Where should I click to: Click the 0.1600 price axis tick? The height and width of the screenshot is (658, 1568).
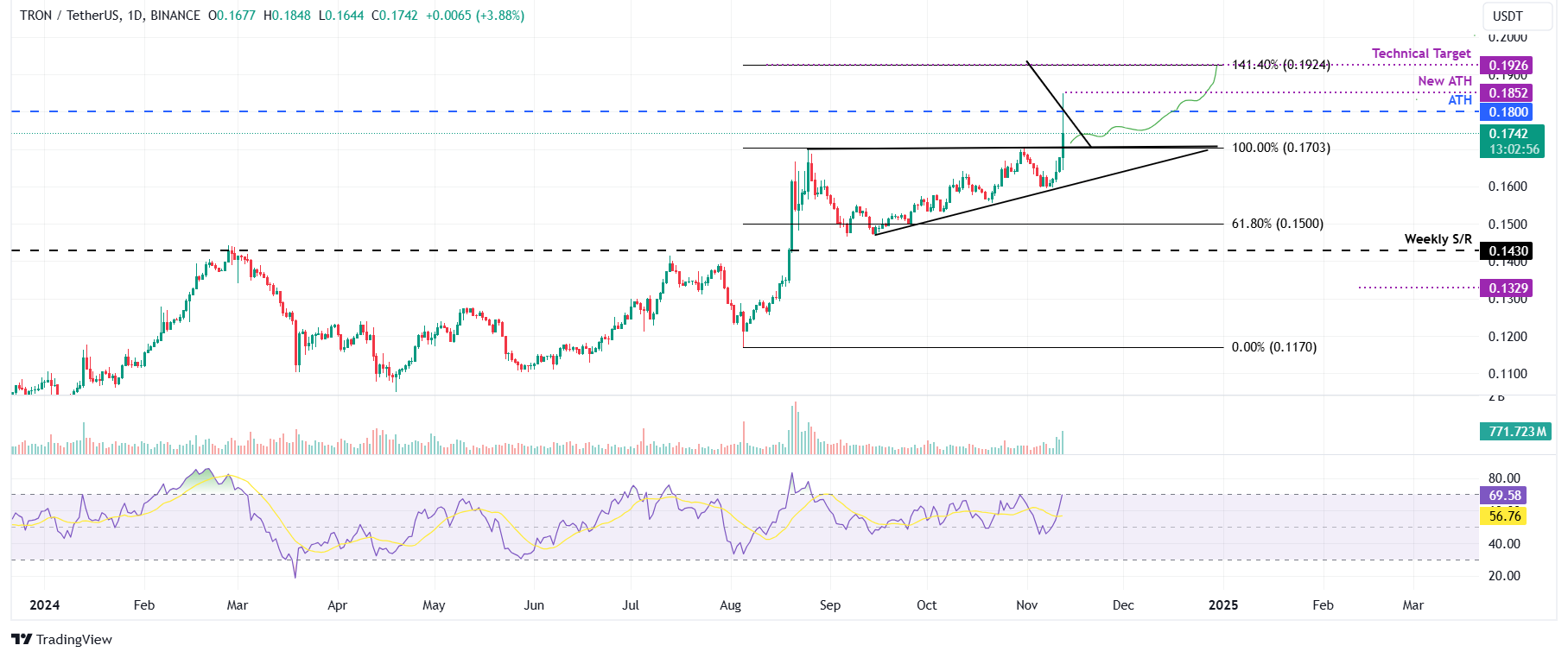coord(1508,187)
